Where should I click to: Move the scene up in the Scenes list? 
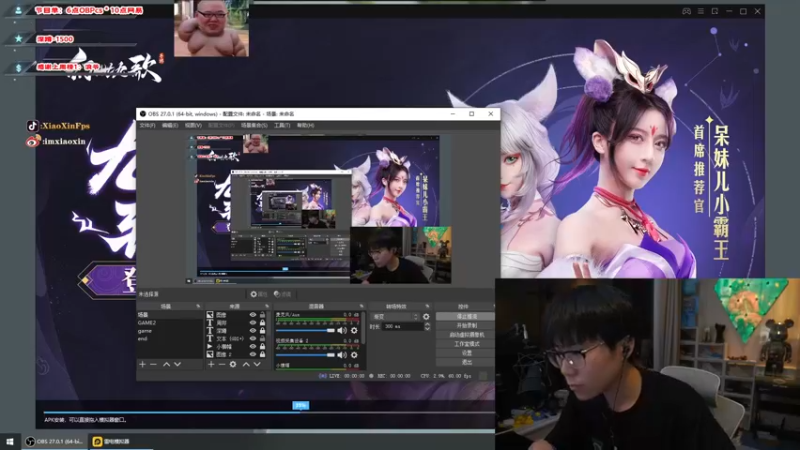click(x=166, y=364)
